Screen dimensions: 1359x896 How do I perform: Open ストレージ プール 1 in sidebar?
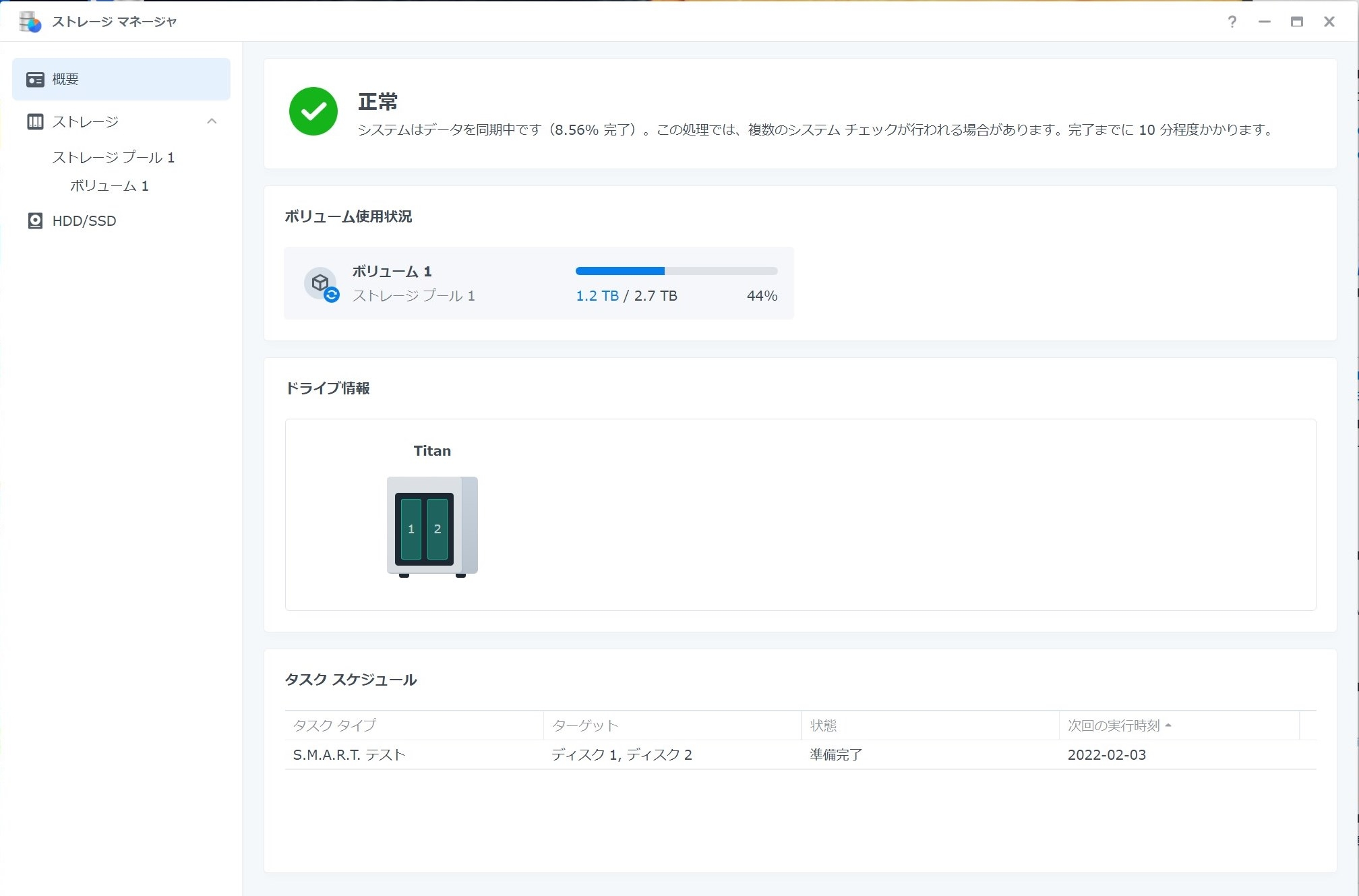point(113,158)
